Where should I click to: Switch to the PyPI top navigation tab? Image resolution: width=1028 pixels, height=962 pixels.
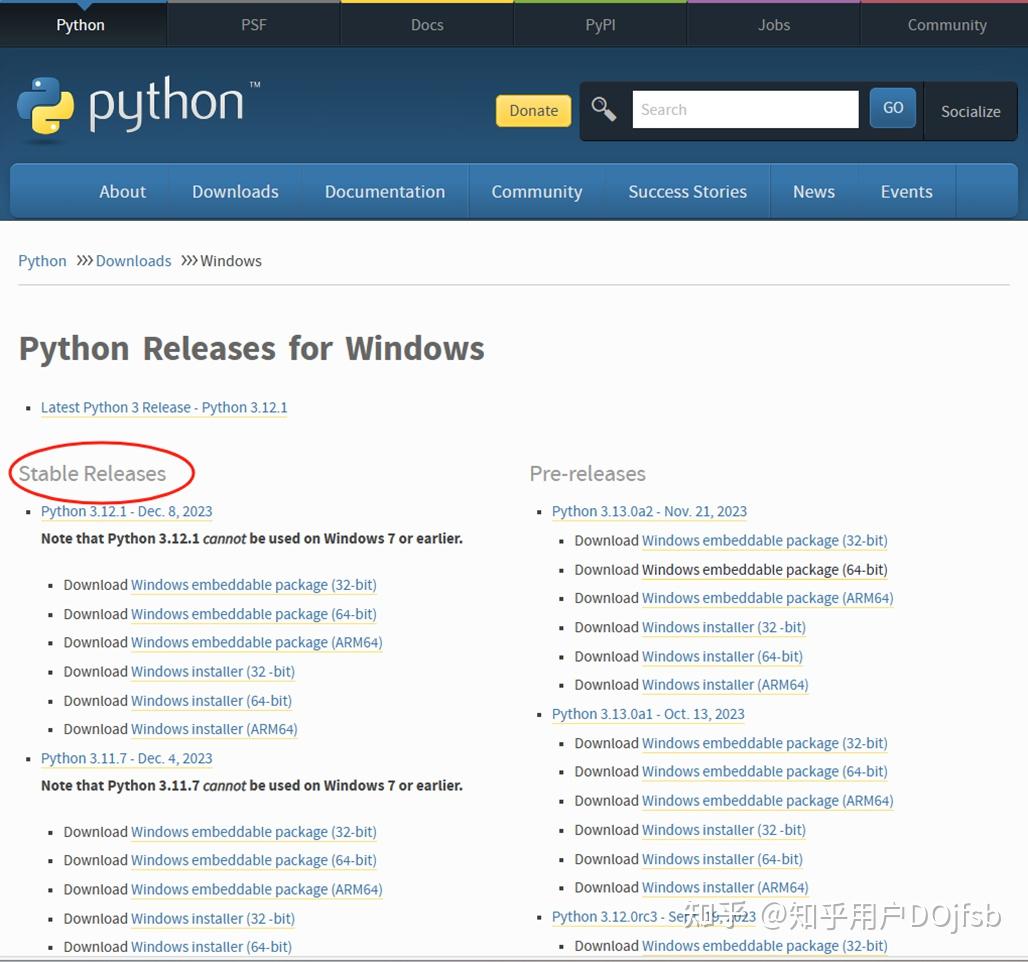(x=600, y=24)
